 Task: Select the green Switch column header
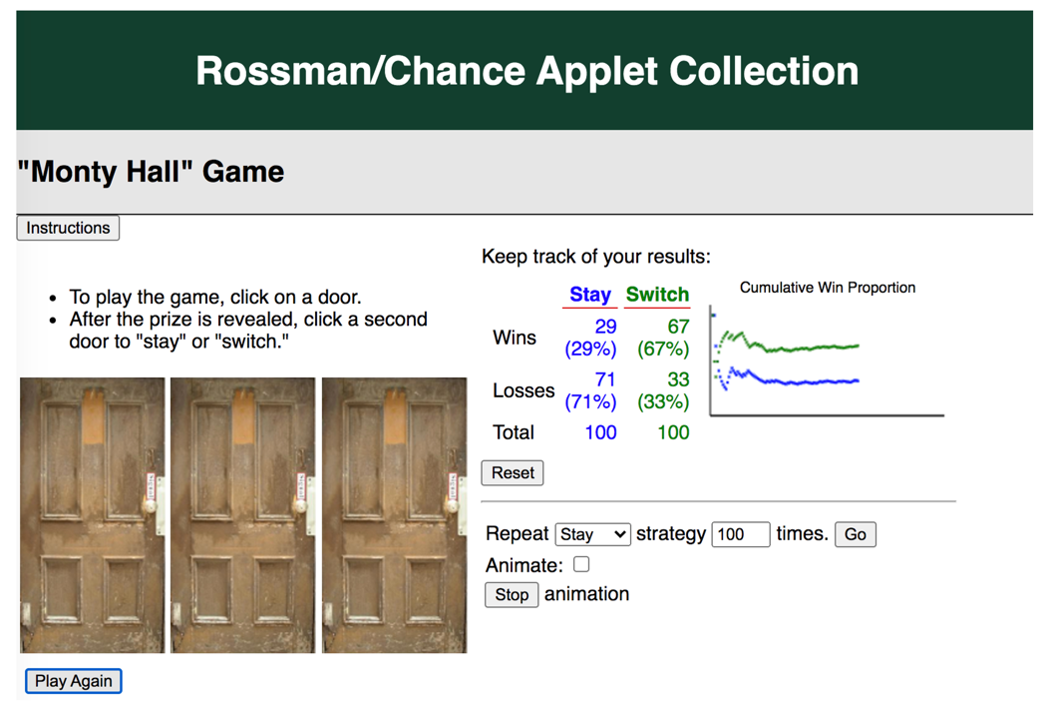click(x=657, y=295)
